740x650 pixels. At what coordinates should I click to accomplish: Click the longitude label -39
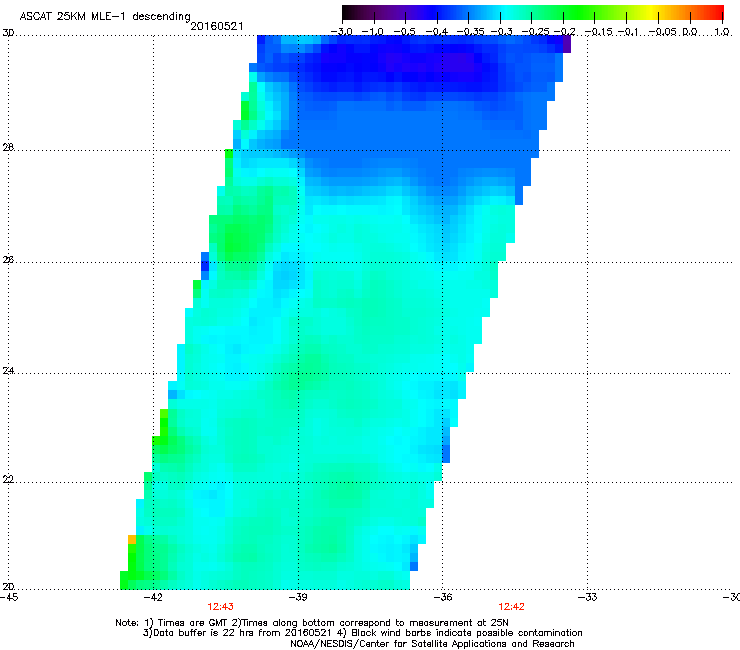[298, 597]
